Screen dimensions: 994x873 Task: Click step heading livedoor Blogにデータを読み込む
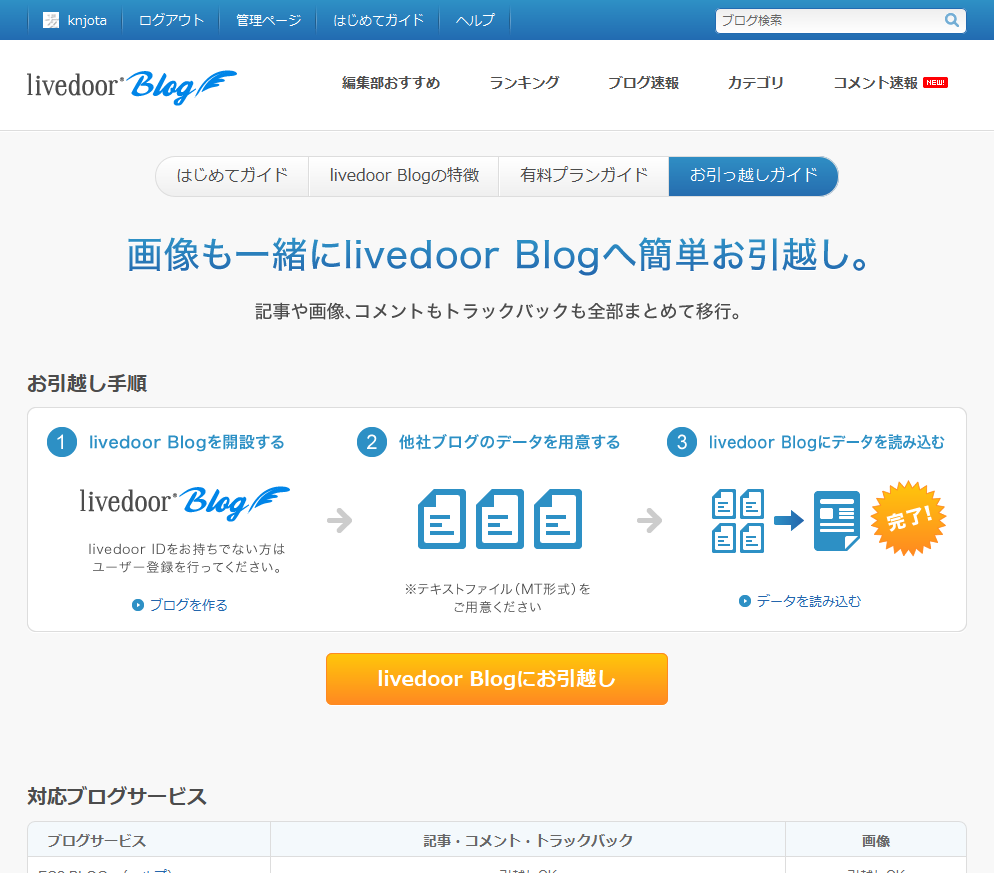click(827, 442)
